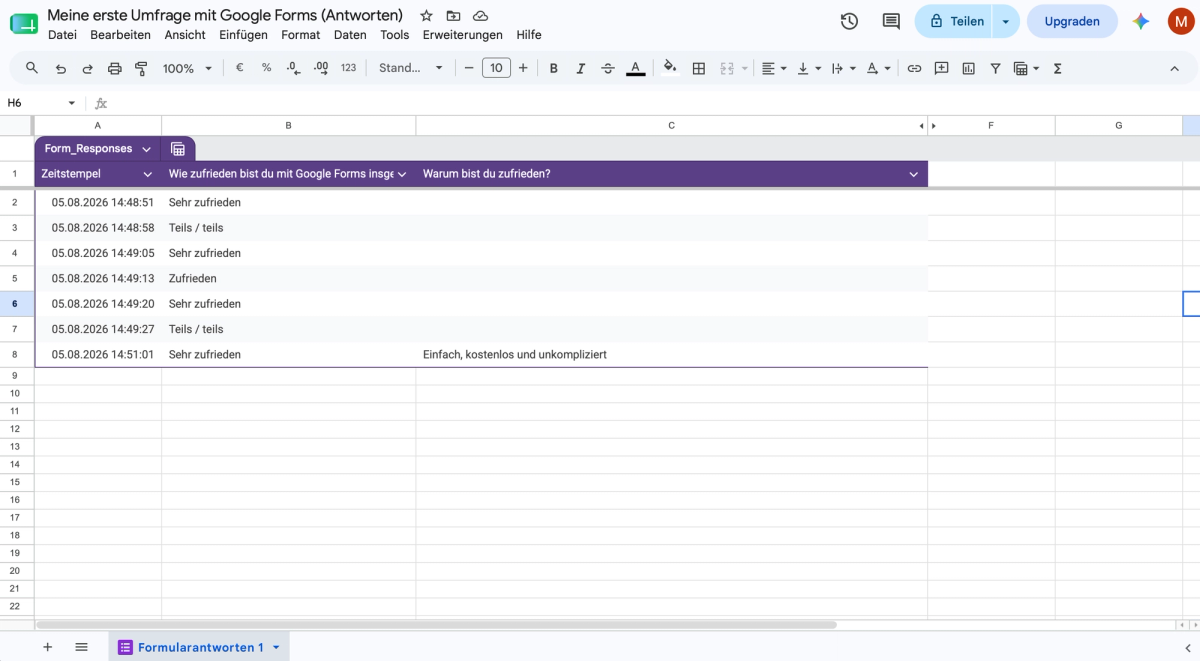
Task: Open font family dropdown
Action: 411,68
